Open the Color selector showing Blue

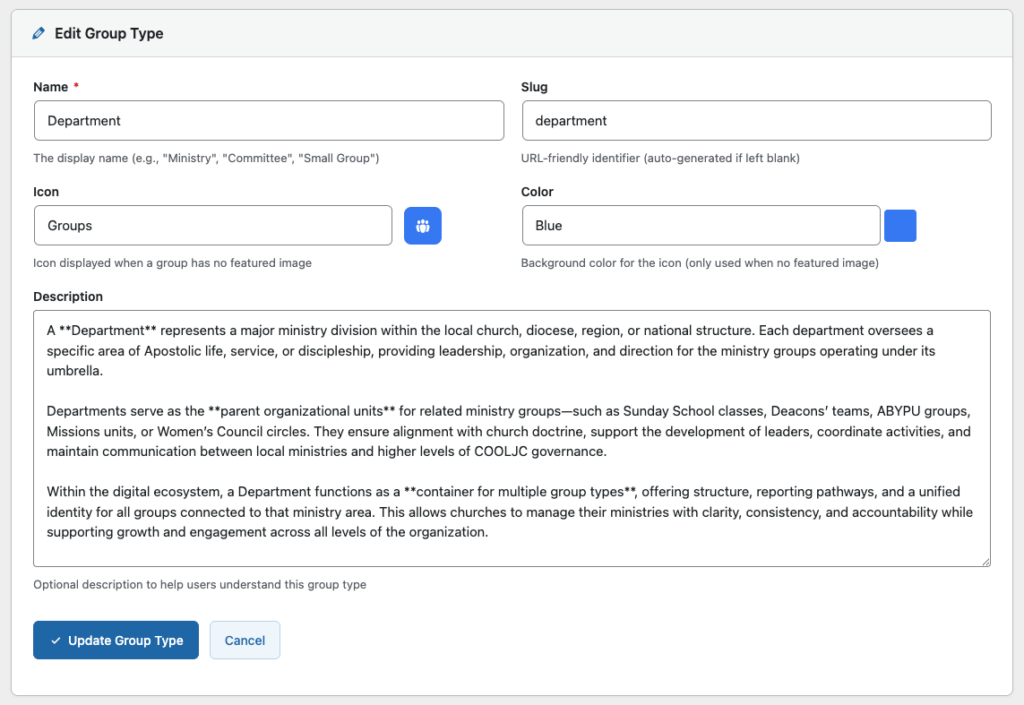pyautogui.click(x=700, y=226)
